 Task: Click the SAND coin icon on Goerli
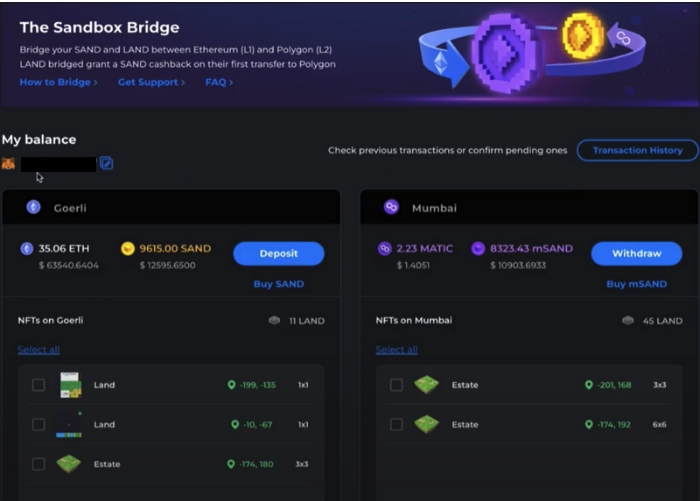point(127,249)
